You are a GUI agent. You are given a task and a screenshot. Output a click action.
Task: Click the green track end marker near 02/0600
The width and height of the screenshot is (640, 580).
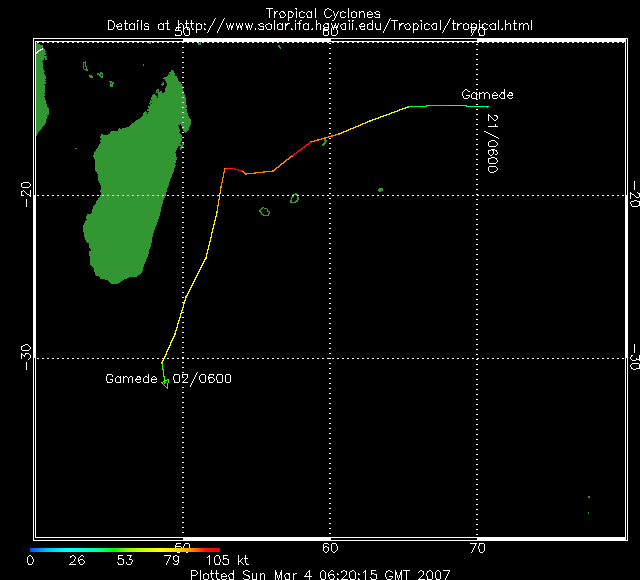(x=165, y=382)
